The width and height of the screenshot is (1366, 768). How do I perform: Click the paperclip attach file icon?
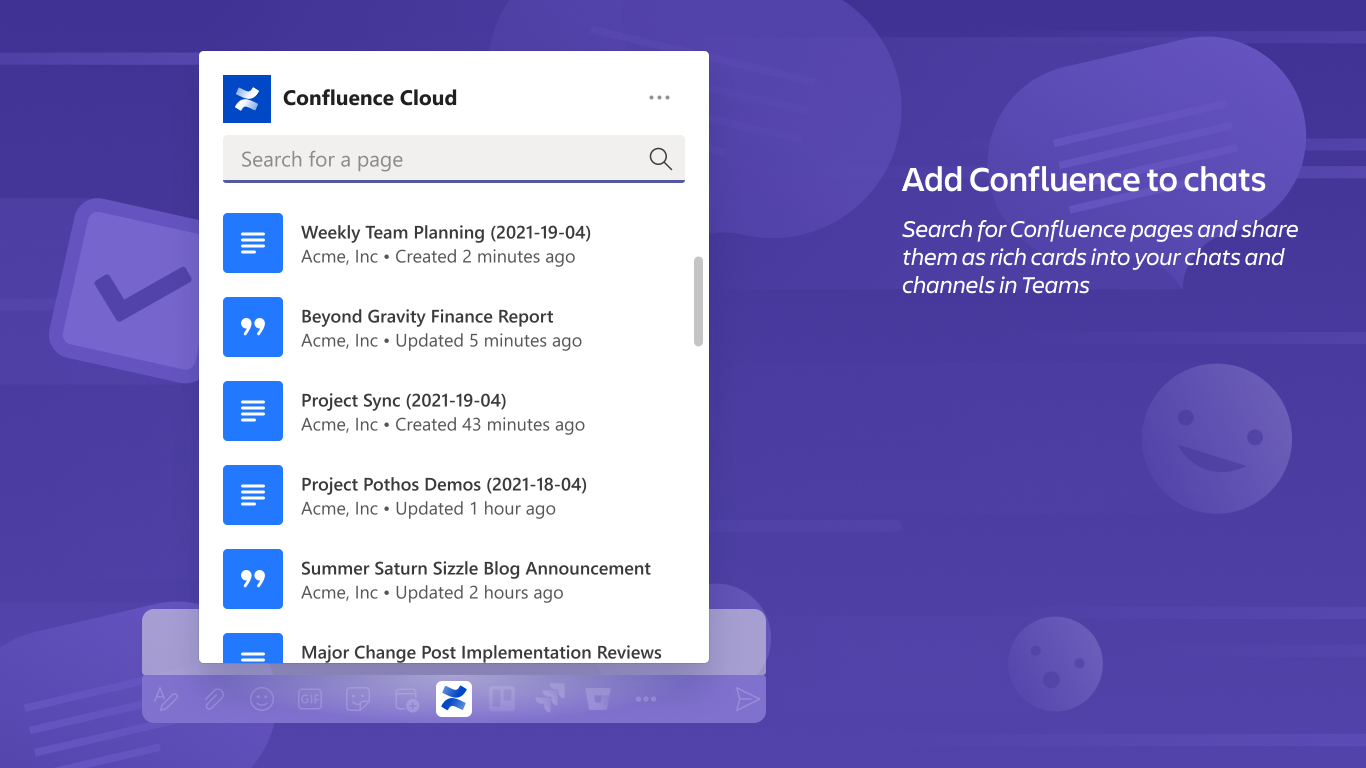click(214, 699)
